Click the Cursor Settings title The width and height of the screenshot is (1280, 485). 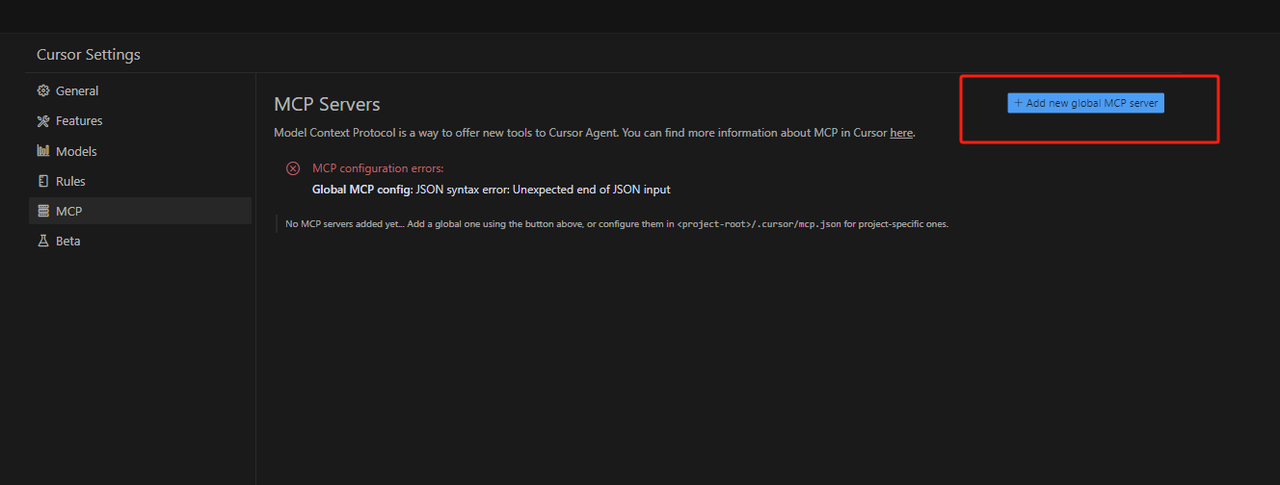[89, 55]
